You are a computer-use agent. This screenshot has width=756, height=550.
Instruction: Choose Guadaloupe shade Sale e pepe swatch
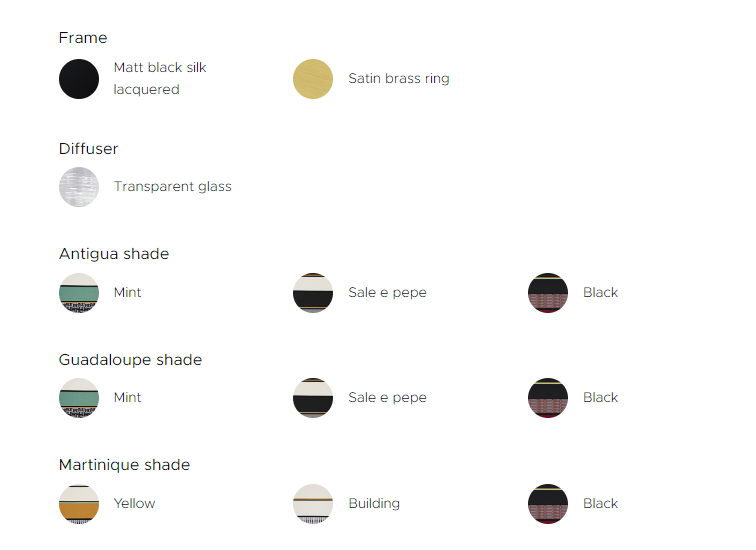coord(313,398)
